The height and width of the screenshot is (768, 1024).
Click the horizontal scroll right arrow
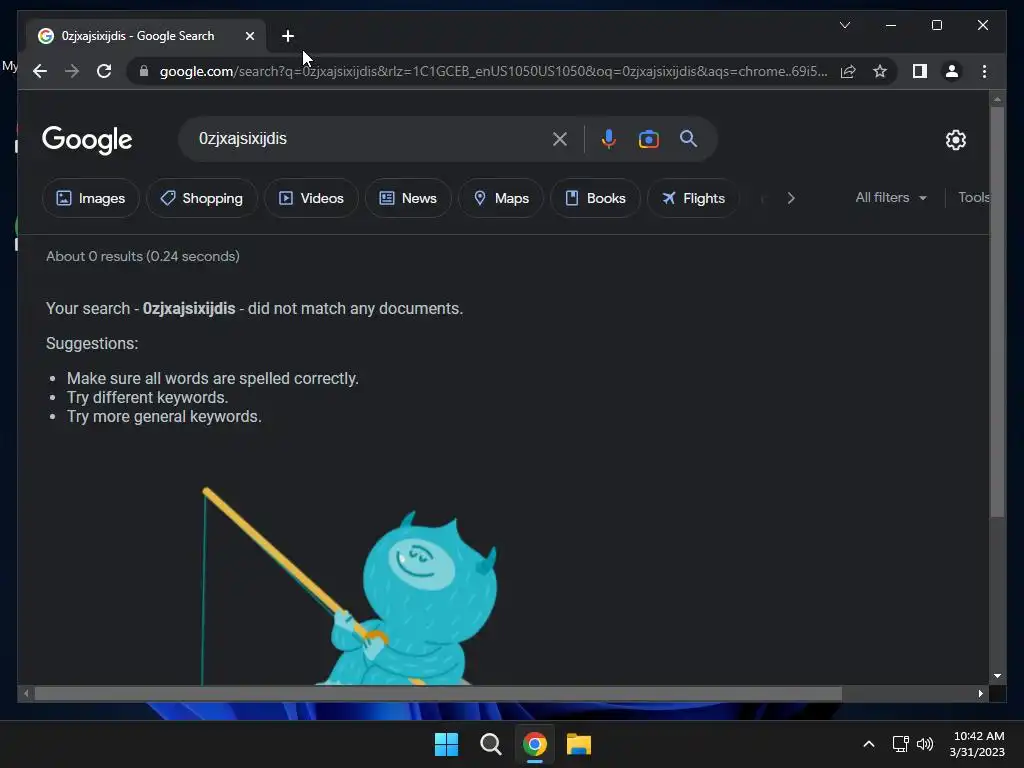point(980,694)
